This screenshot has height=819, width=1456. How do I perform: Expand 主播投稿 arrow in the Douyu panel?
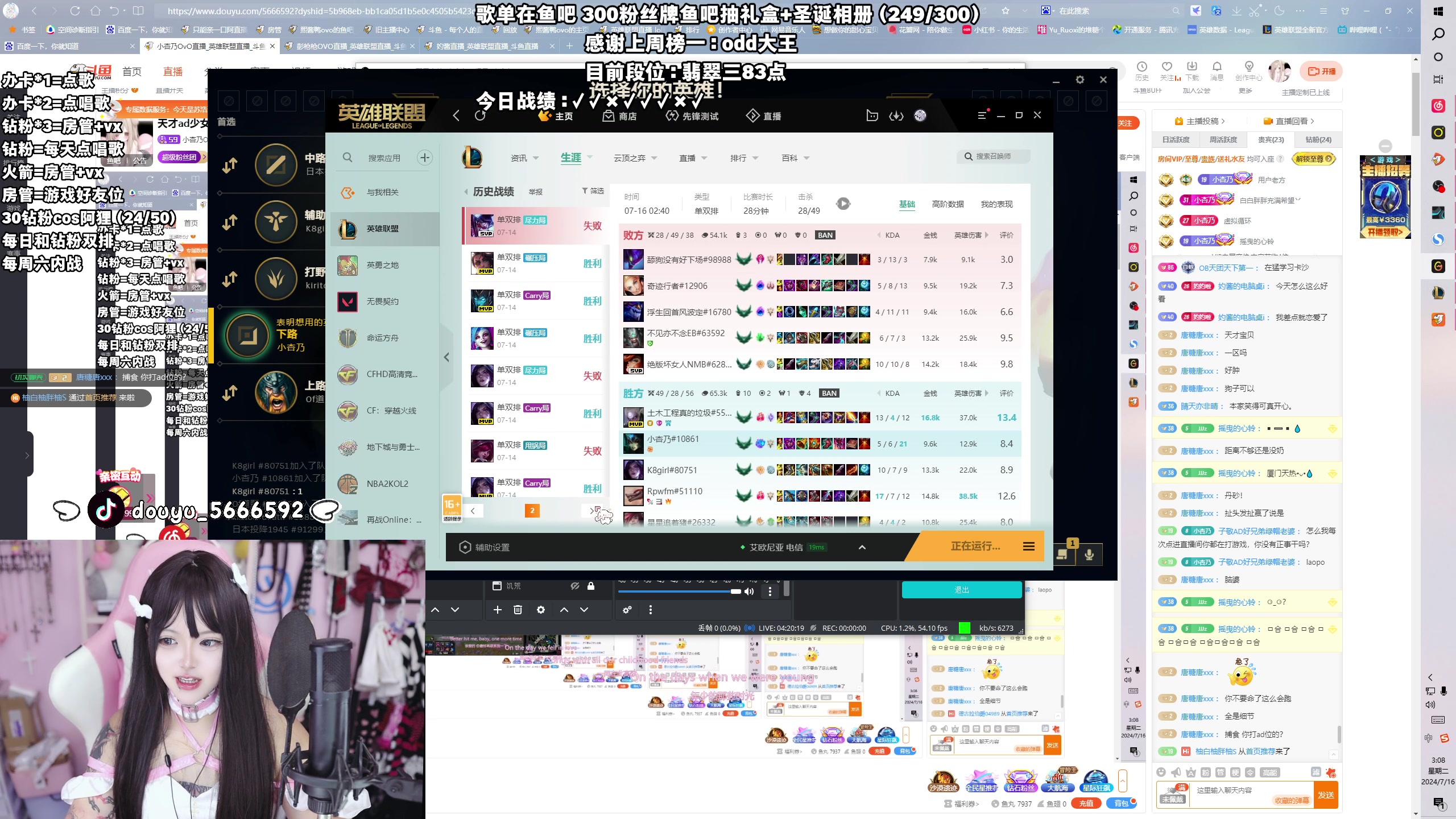[1223, 121]
